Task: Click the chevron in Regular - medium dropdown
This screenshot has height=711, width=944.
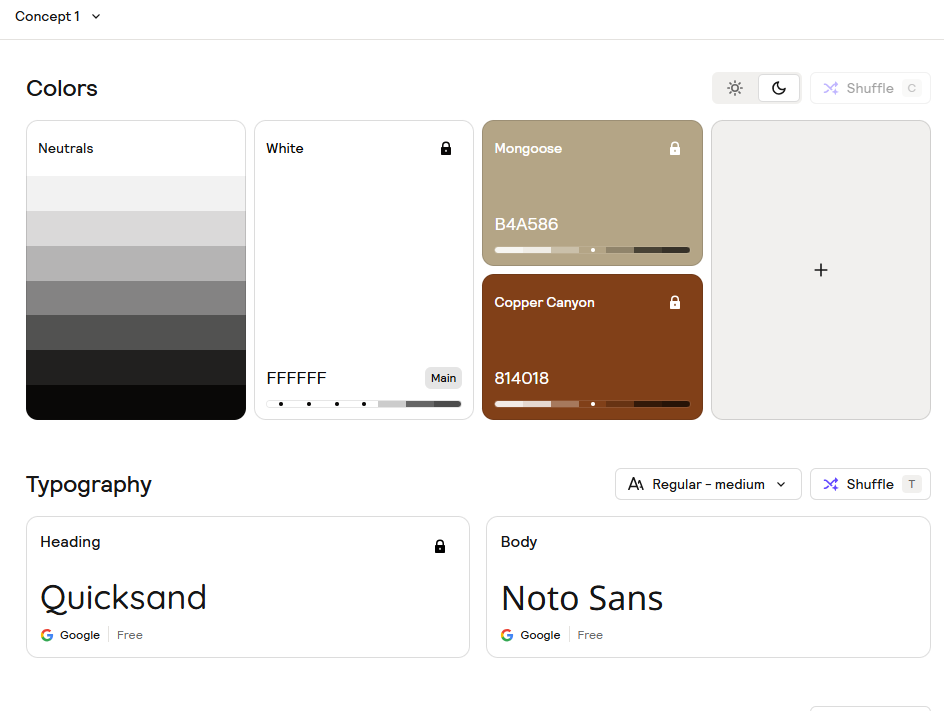Action: coord(781,484)
